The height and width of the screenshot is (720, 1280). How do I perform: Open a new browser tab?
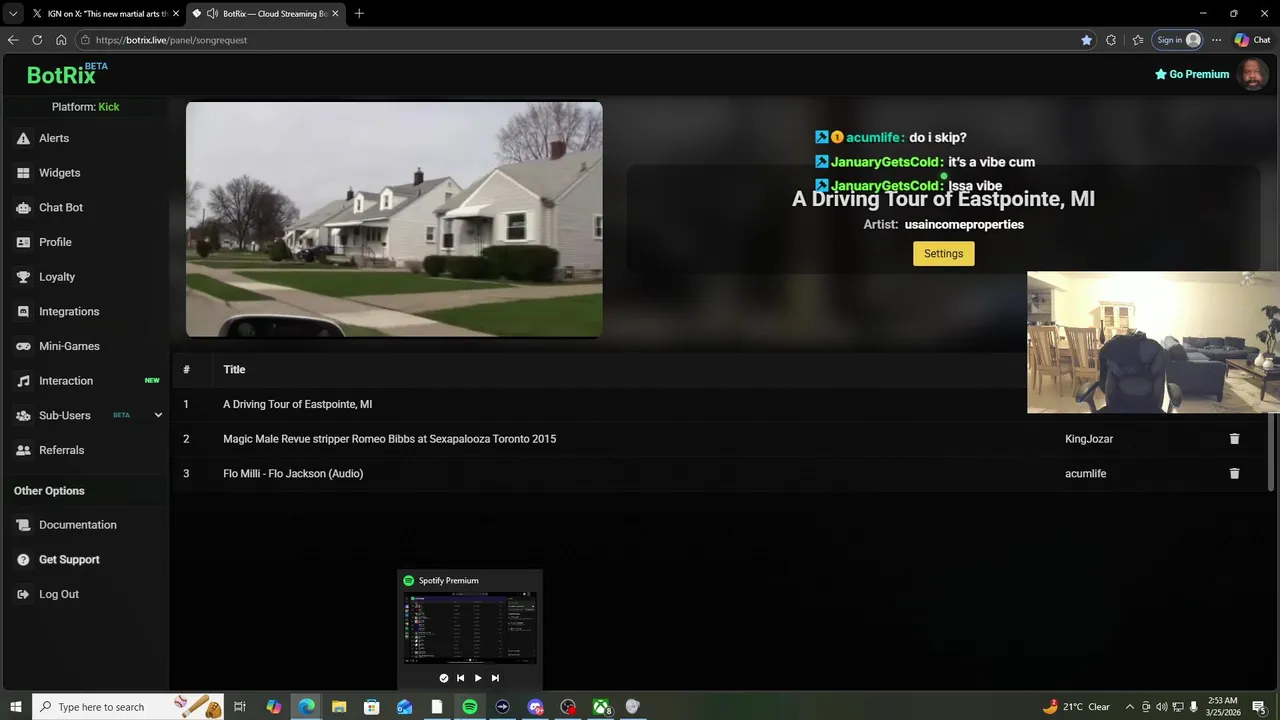[359, 14]
